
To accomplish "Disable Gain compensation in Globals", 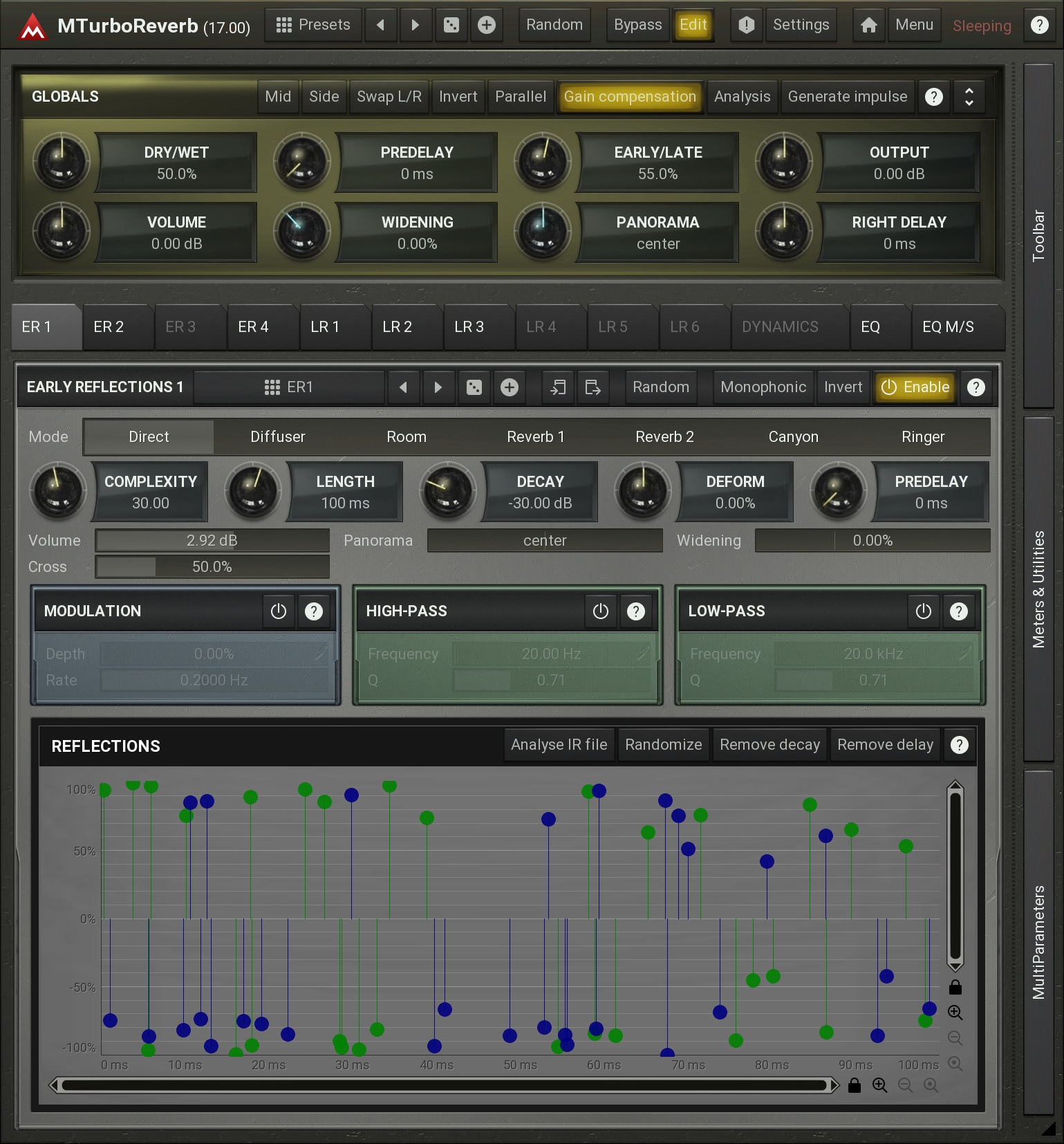I will point(629,97).
